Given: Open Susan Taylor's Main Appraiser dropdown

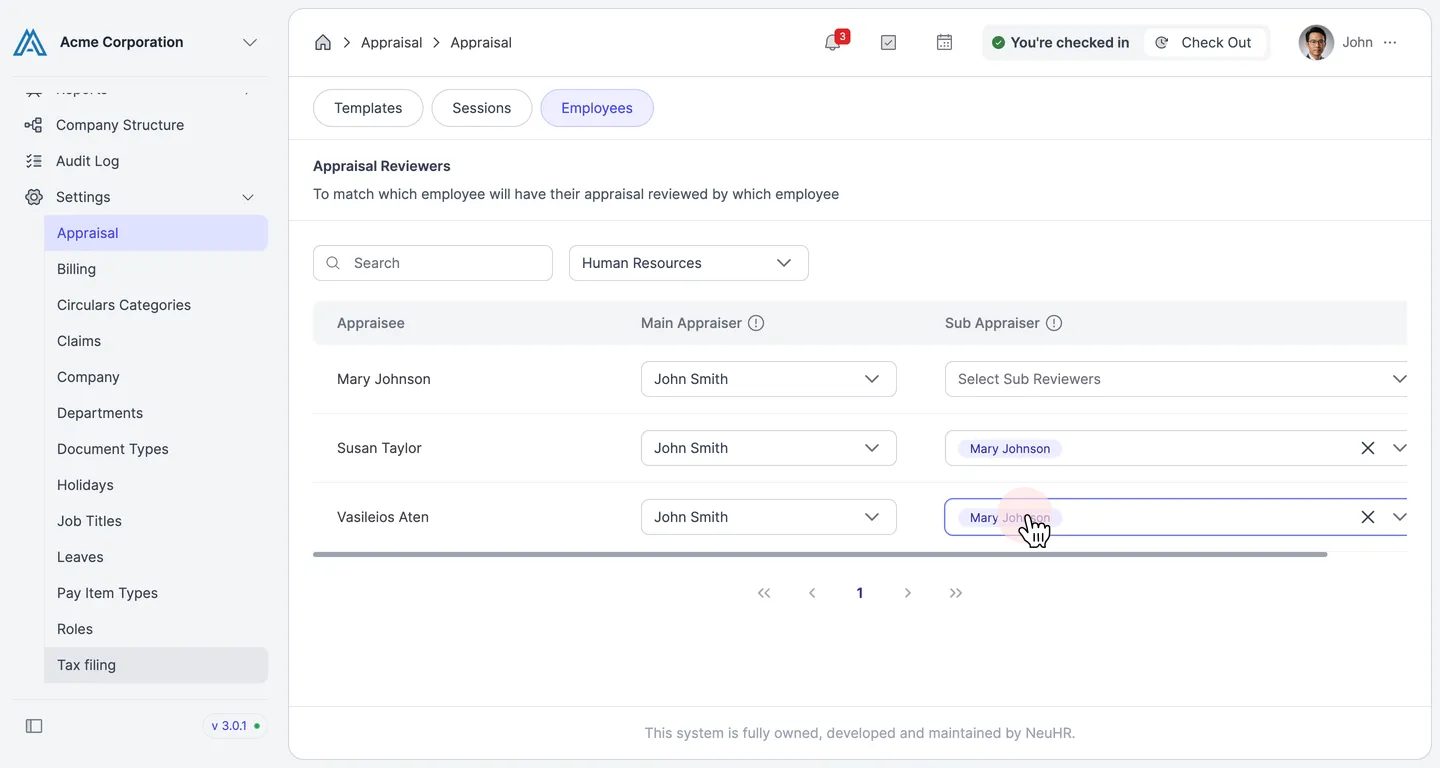Looking at the screenshot, I should point(769,448).
